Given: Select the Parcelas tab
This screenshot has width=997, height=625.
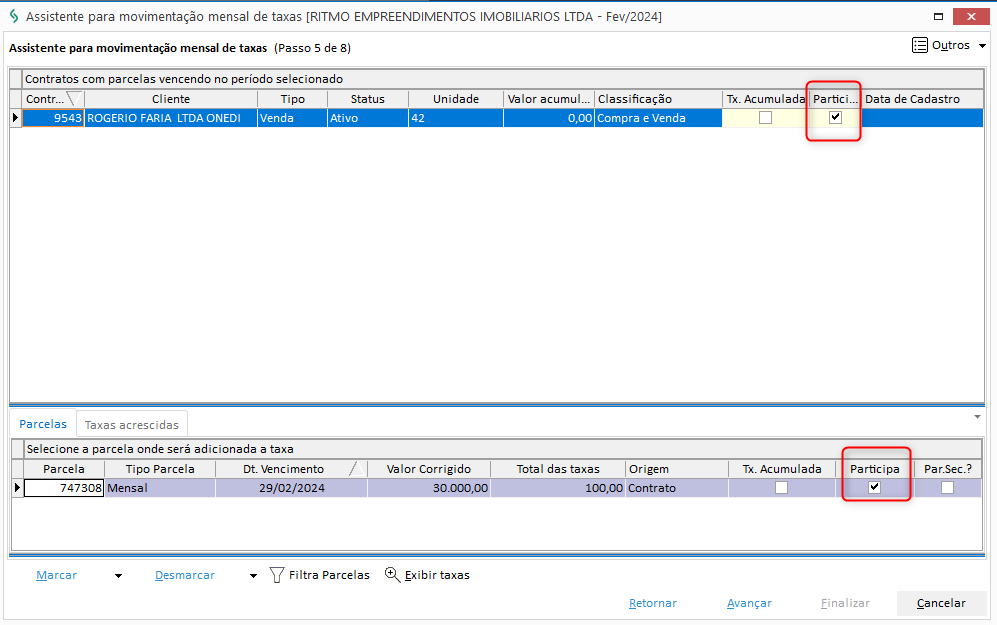Looking at the screenshot, I should point(43,425).
